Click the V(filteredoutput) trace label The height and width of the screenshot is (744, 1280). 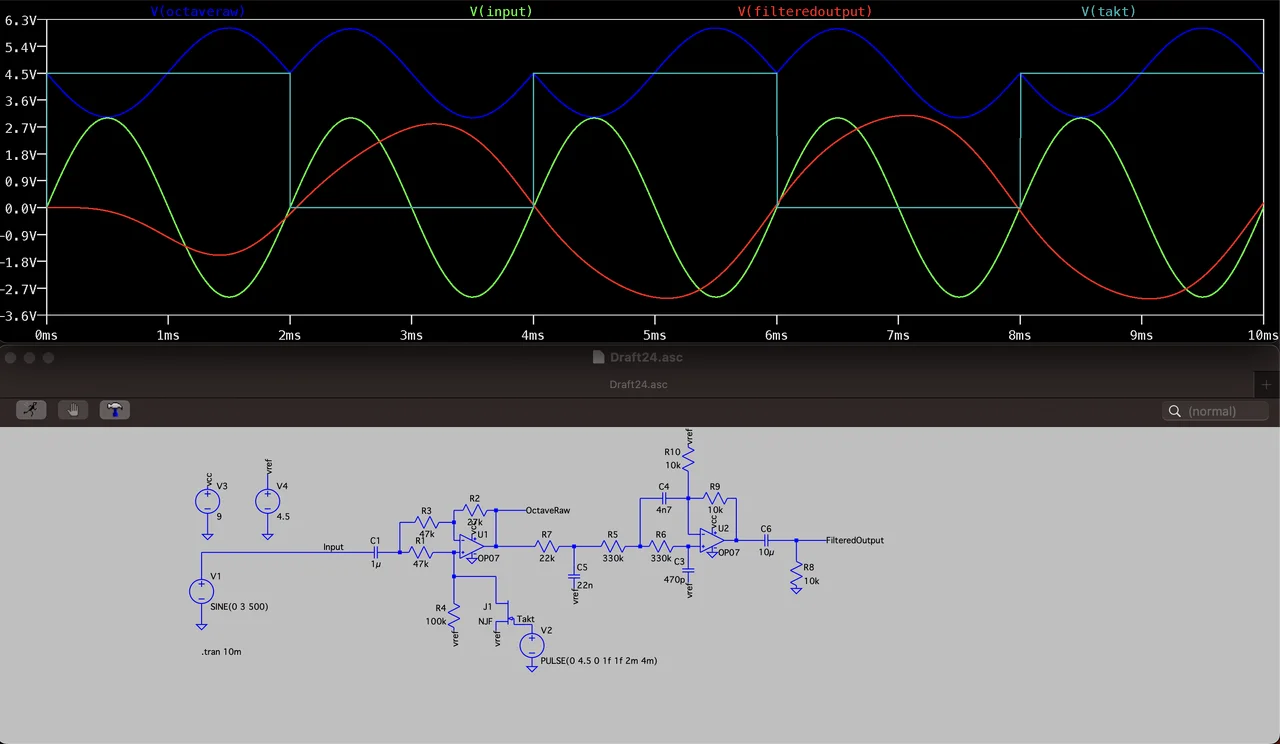[x=805, y=12]
